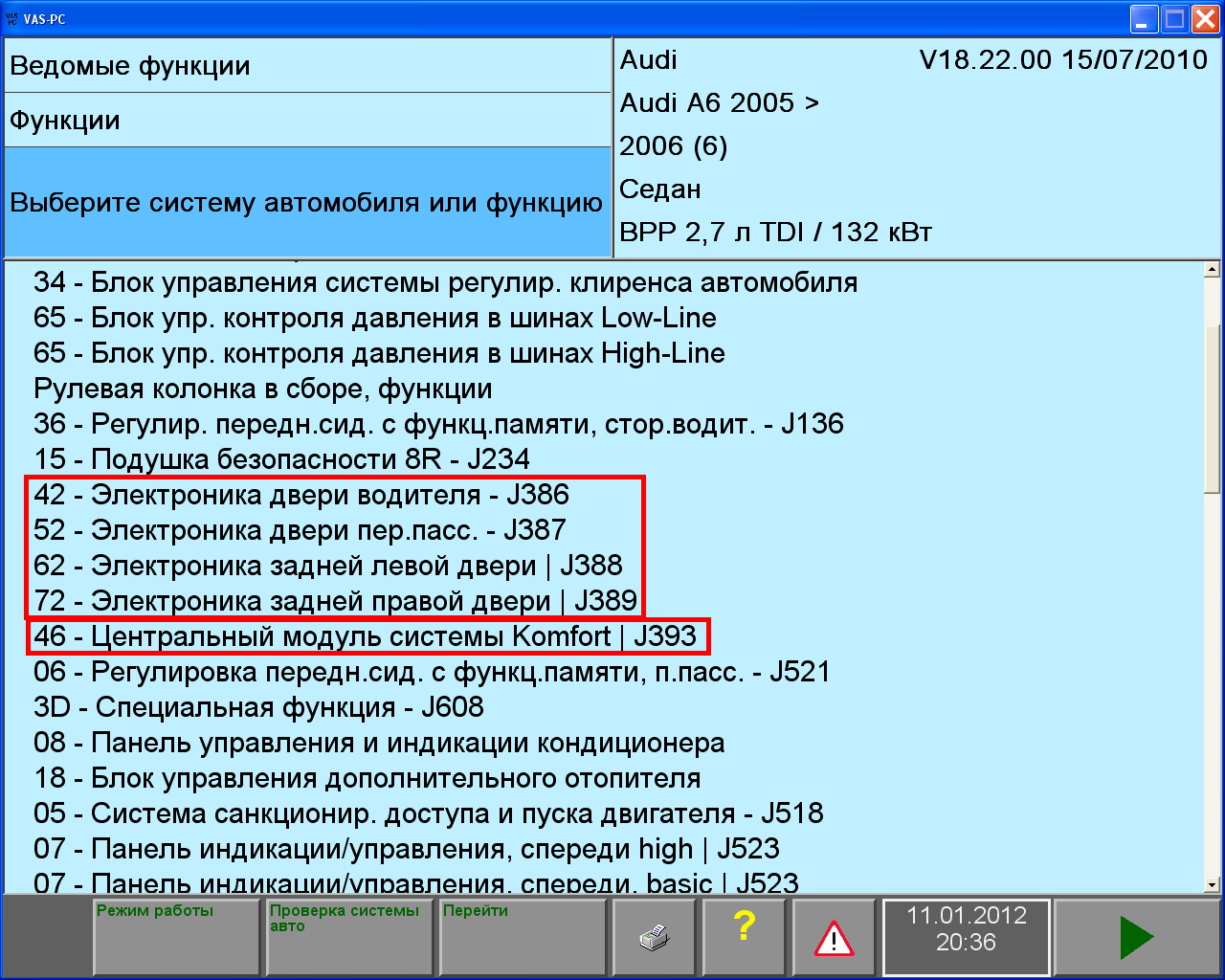Viewport: 1225px width, 980px height.
Task: Click the Седан body type line
Action: pos(660,189)
